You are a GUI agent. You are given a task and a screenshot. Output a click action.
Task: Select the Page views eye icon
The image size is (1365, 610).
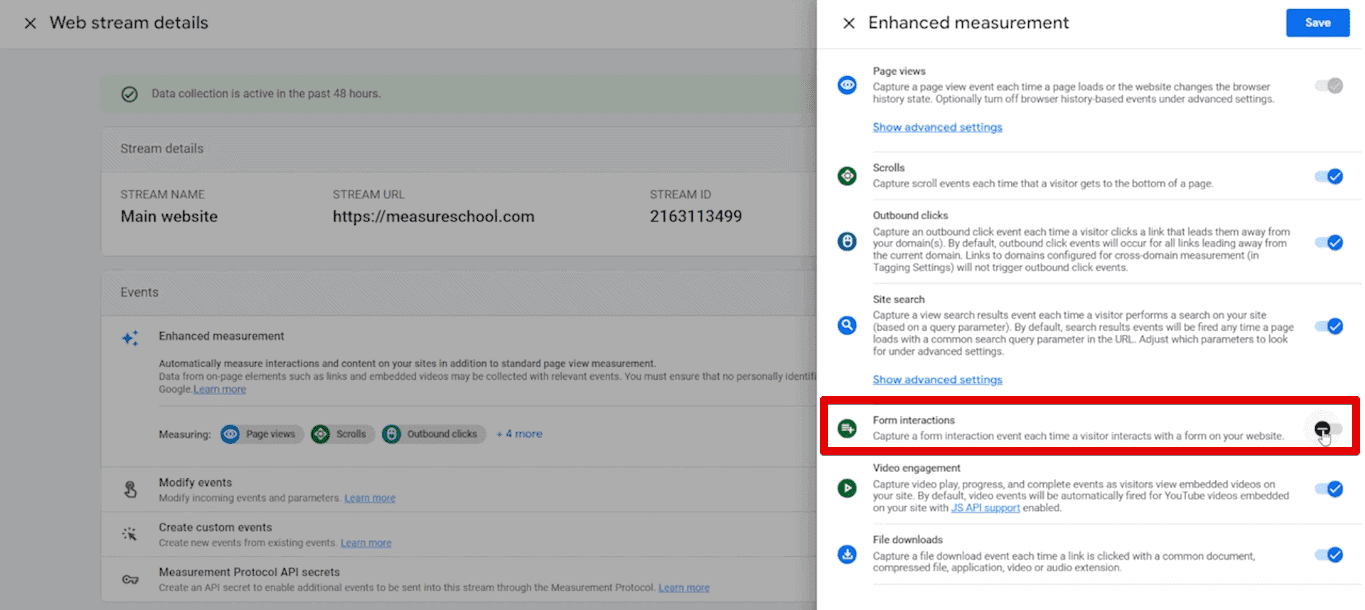point(846,85)
